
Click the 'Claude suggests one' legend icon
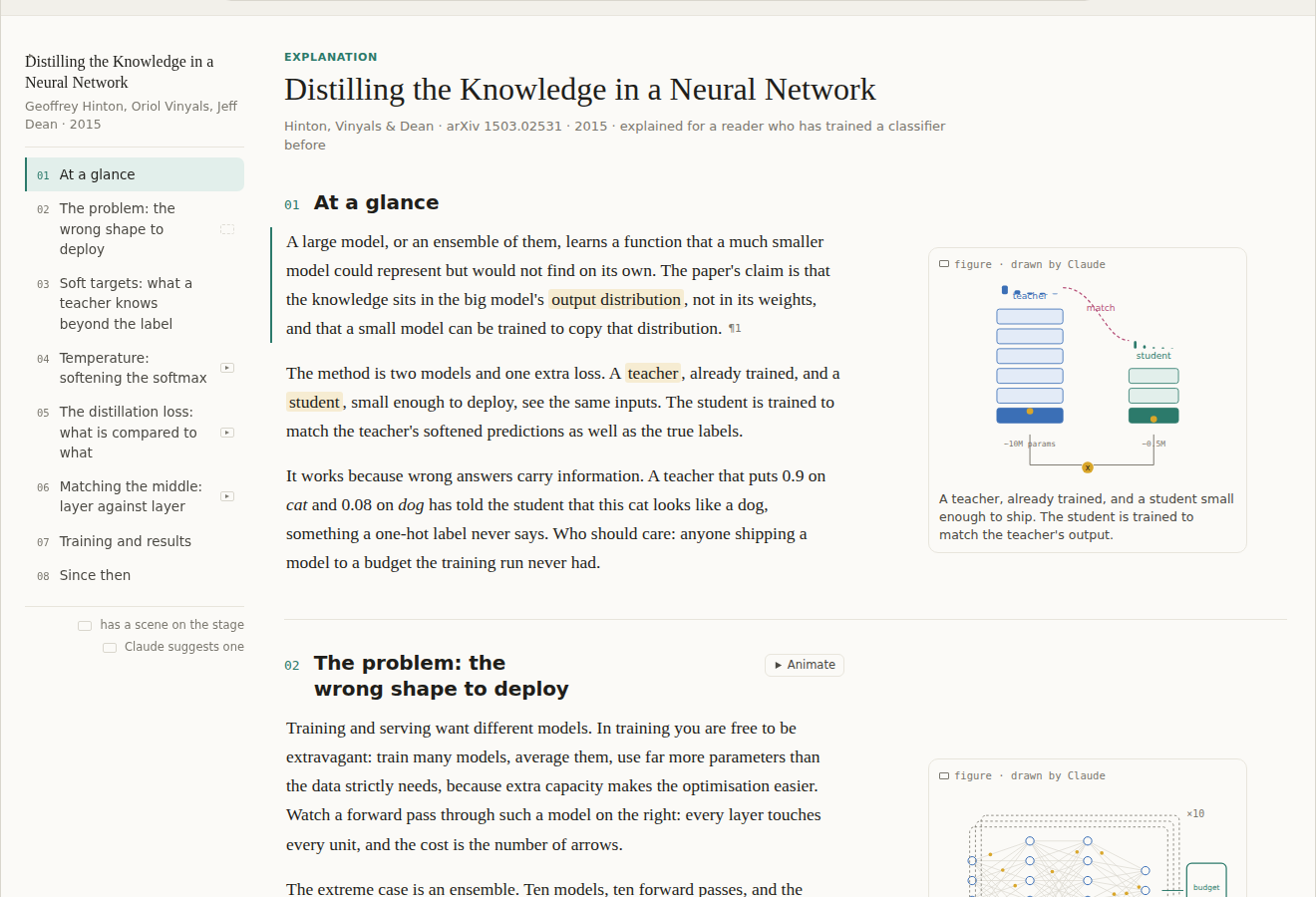click(110, 648)
